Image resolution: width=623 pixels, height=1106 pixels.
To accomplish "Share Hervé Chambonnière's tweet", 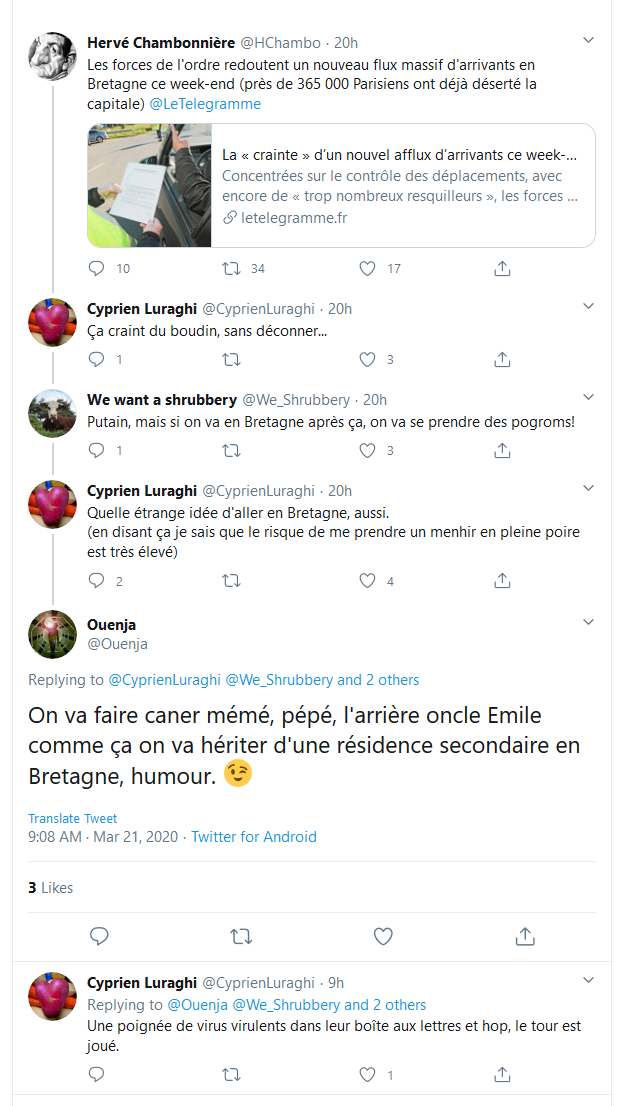I will [503, 268].
